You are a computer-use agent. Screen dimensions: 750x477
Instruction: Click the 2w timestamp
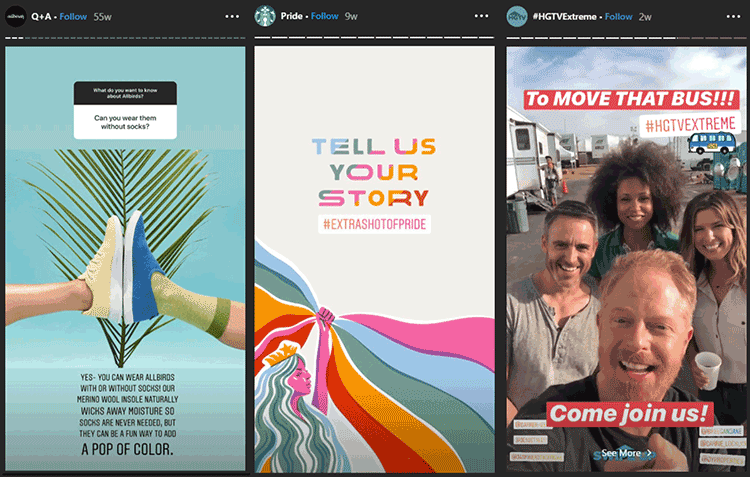coord(645,17)
